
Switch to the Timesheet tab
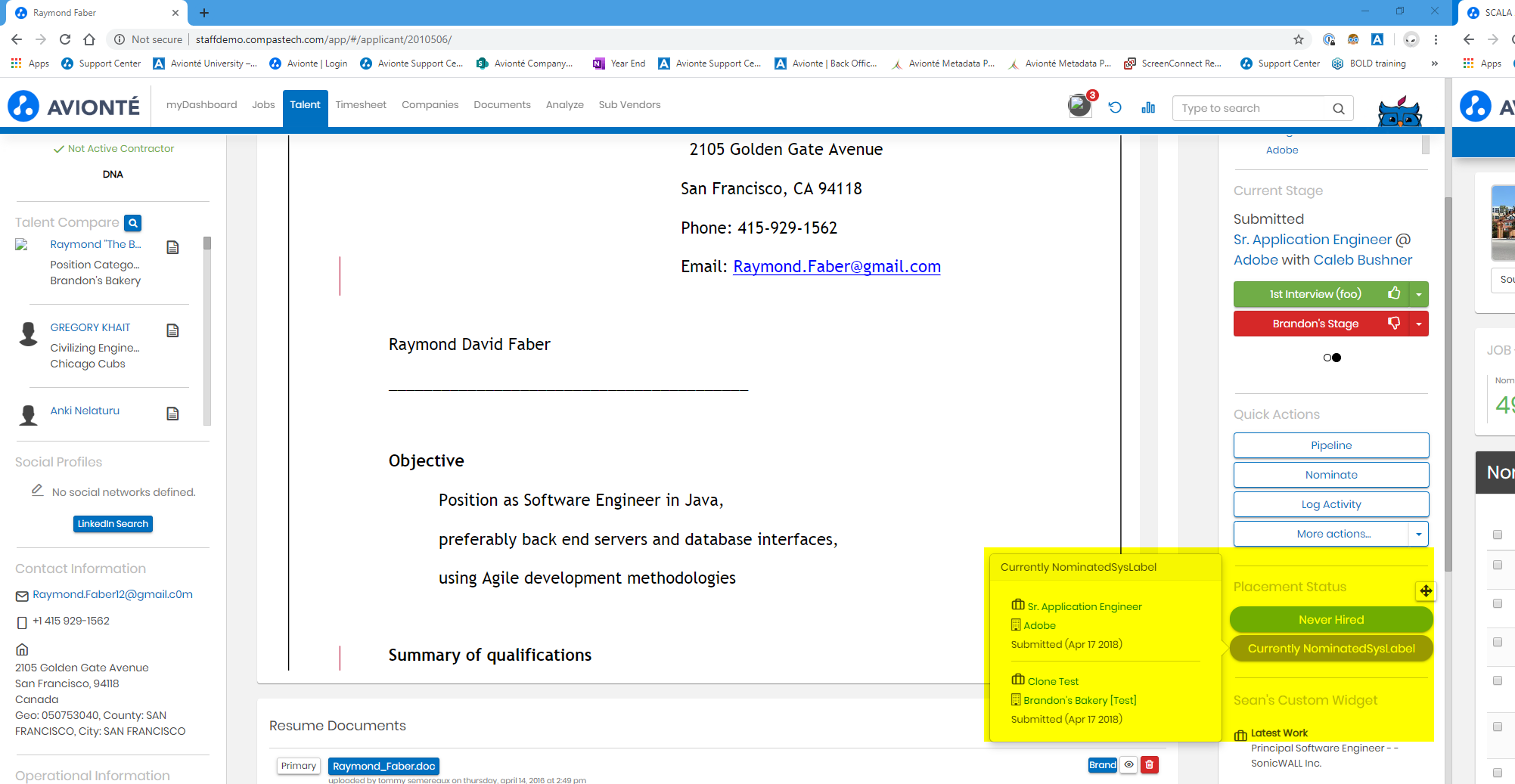tap(361, 104)
